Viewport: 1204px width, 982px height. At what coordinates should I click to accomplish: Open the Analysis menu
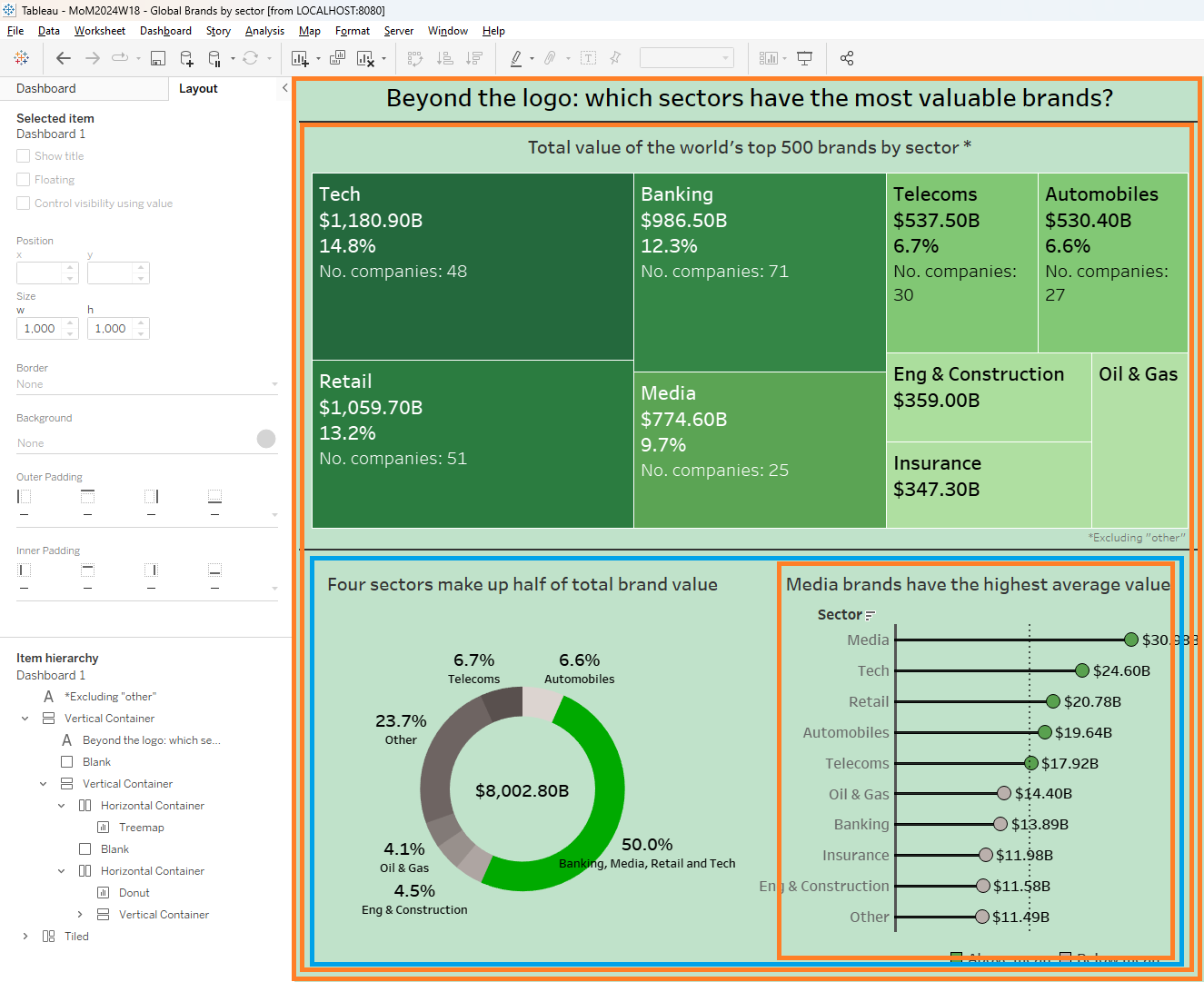click(264, 31)
